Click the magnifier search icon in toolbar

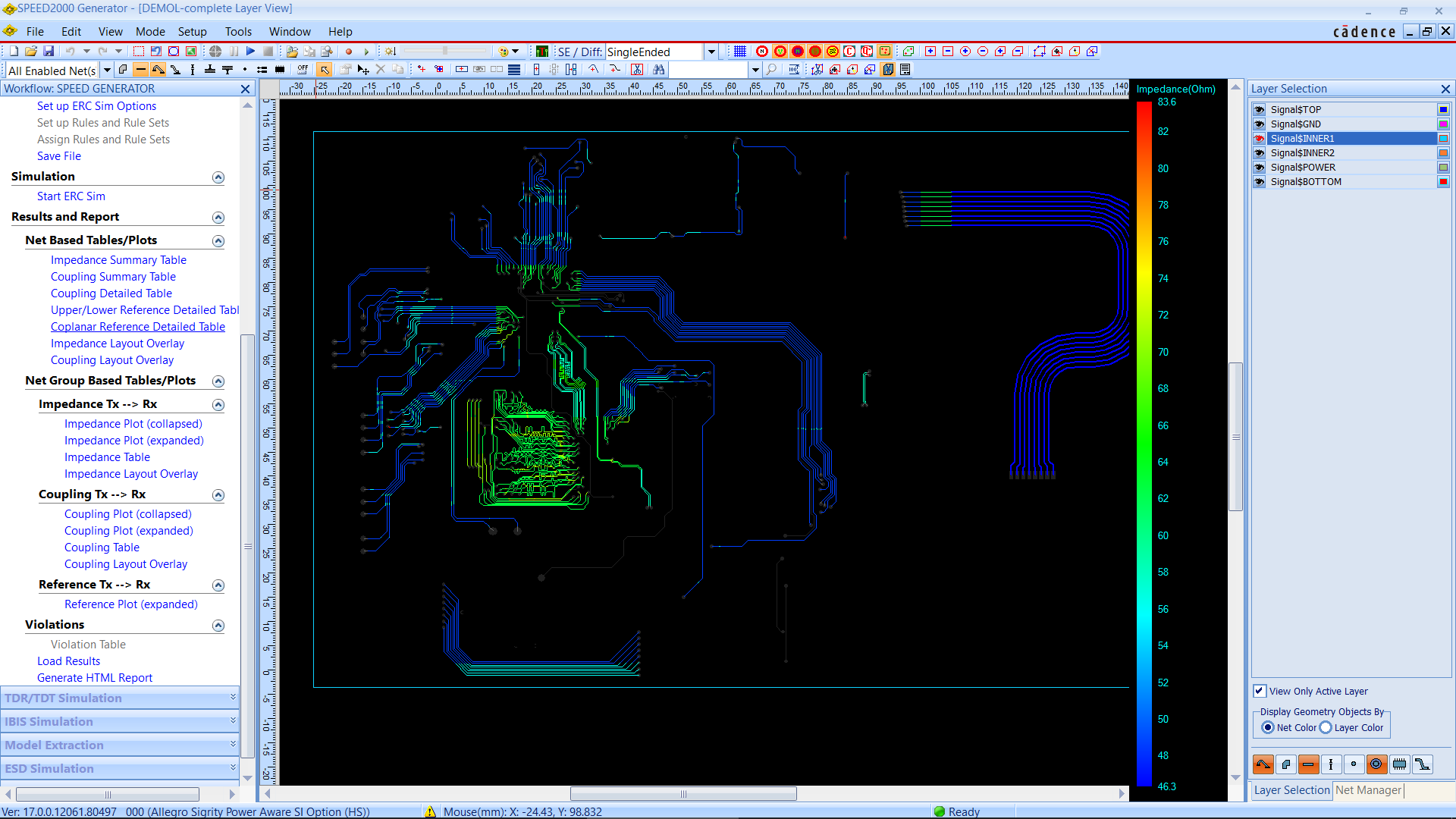tap(771, 70)
